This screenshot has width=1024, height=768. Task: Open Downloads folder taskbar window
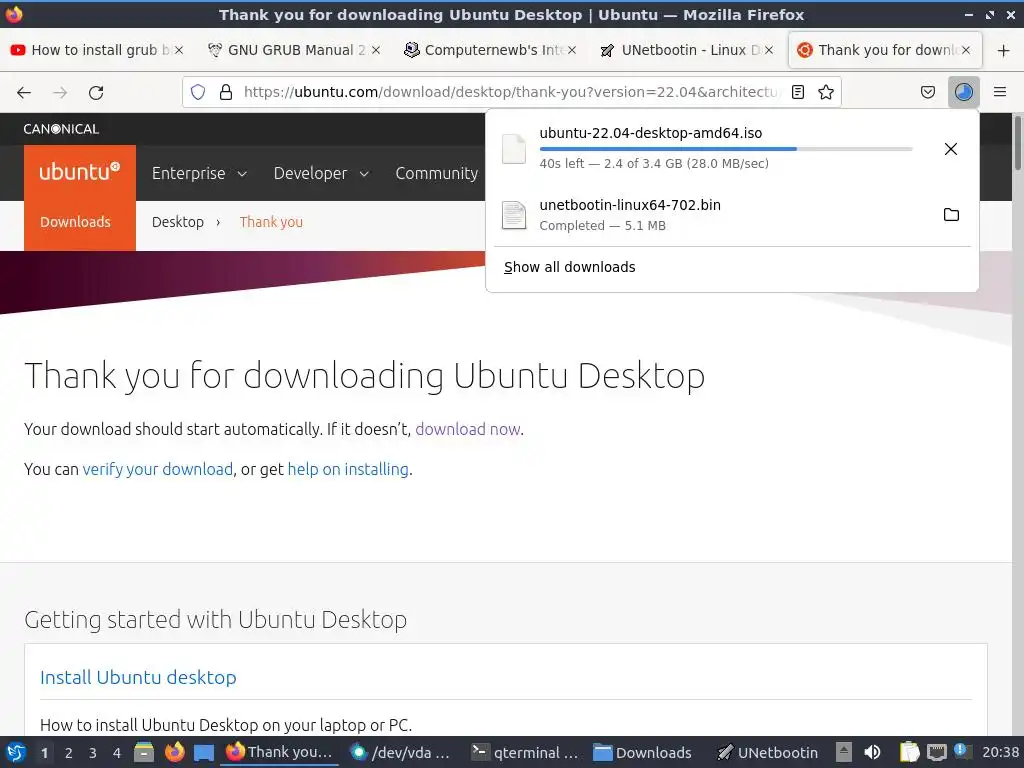pos(642,752)
